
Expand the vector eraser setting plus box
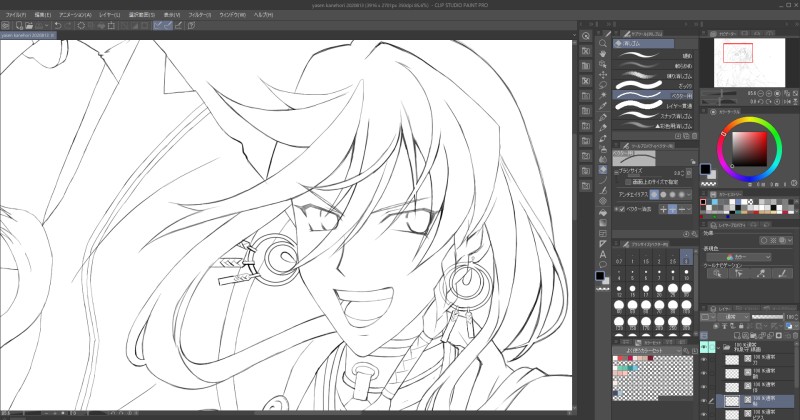pos(616,209)
